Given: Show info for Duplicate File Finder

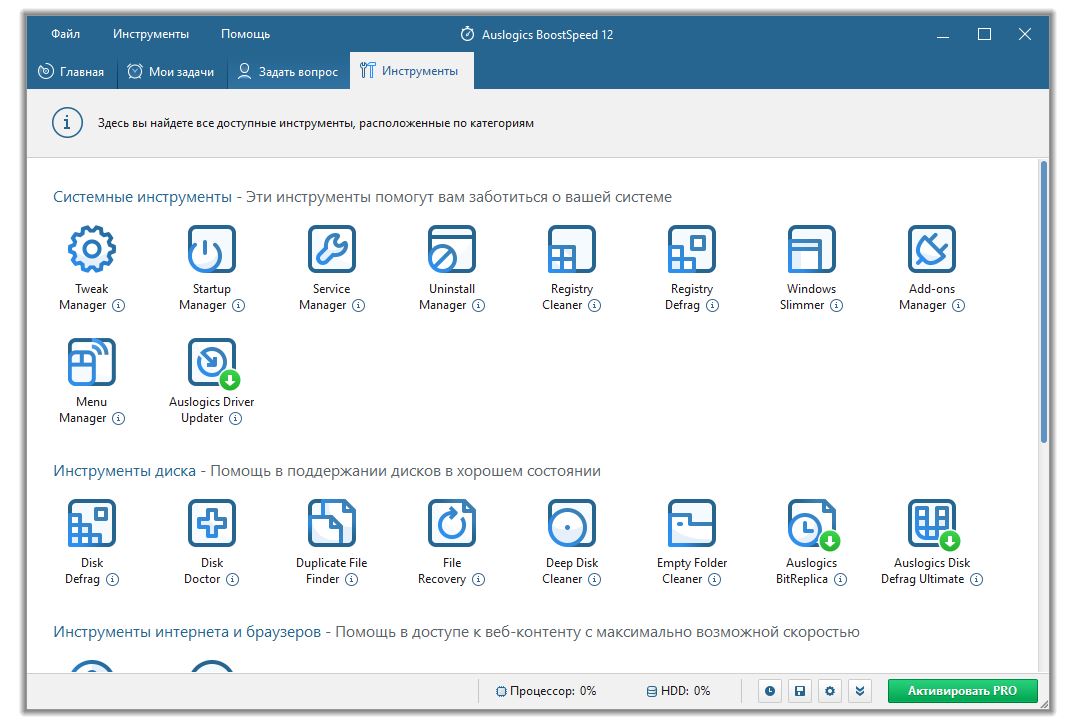Looking at the screenshot, I should point(351,580).
